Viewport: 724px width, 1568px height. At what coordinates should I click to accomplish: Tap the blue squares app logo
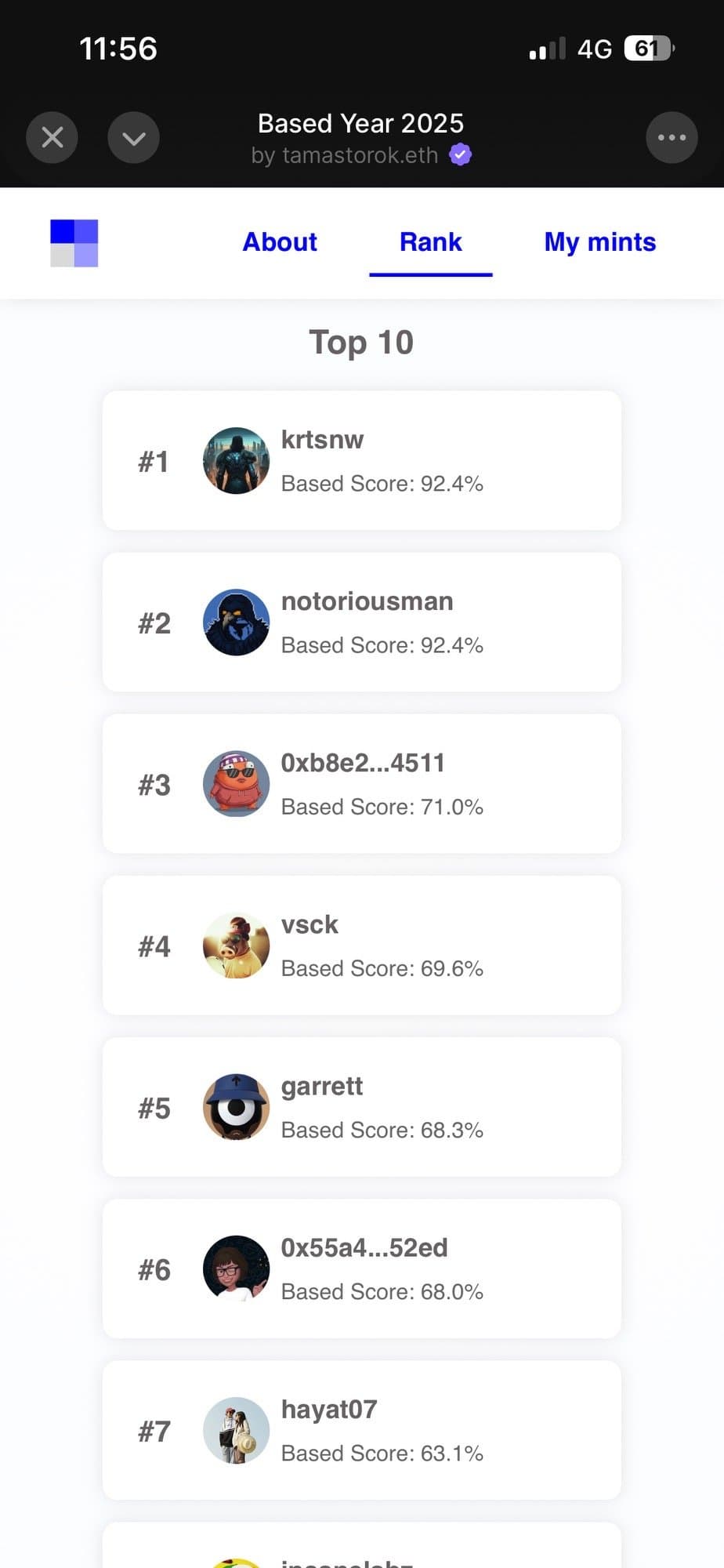tap(74, 243)
